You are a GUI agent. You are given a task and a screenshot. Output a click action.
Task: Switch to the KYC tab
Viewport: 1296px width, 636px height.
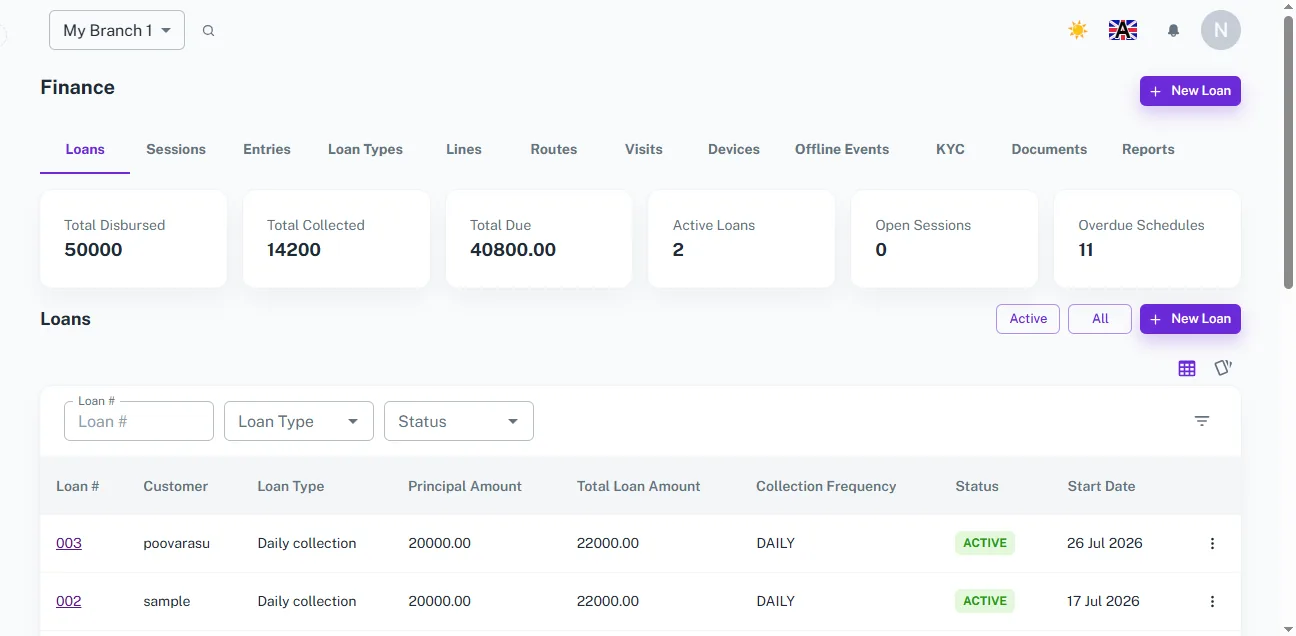950,149
